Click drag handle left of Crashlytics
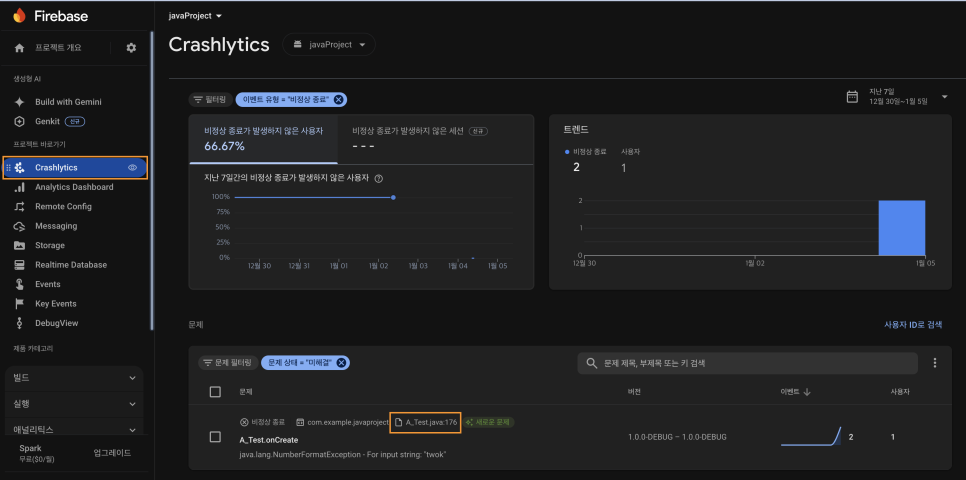This screenshot has width=966, height=480. [x=8, y=168]
